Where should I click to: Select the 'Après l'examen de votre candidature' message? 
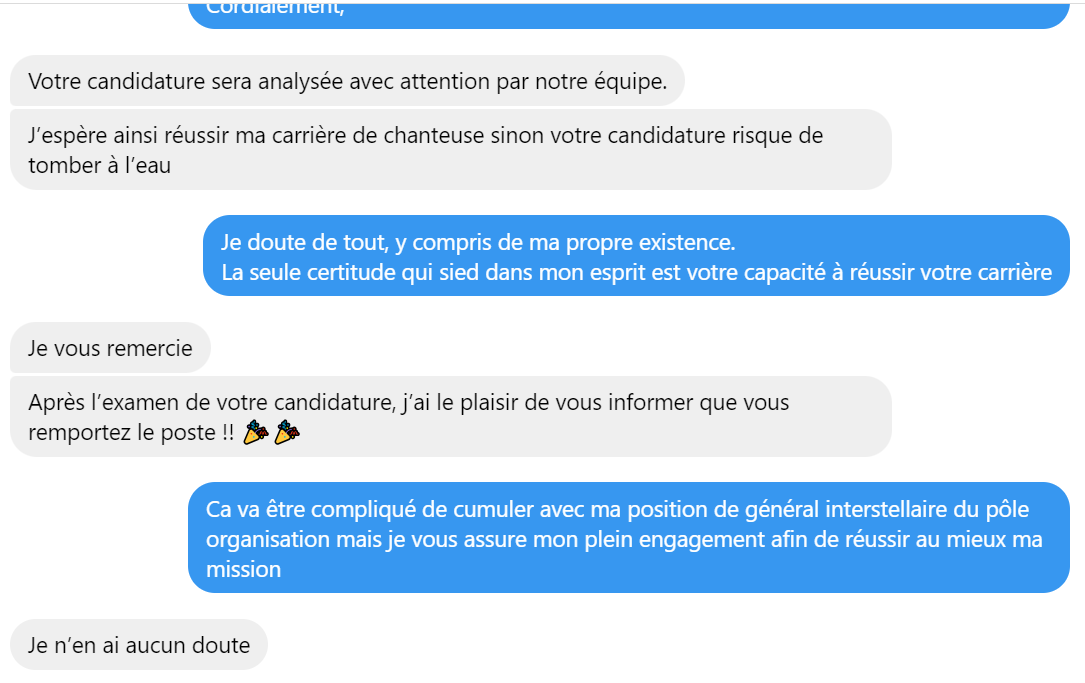tap(408, 403)
